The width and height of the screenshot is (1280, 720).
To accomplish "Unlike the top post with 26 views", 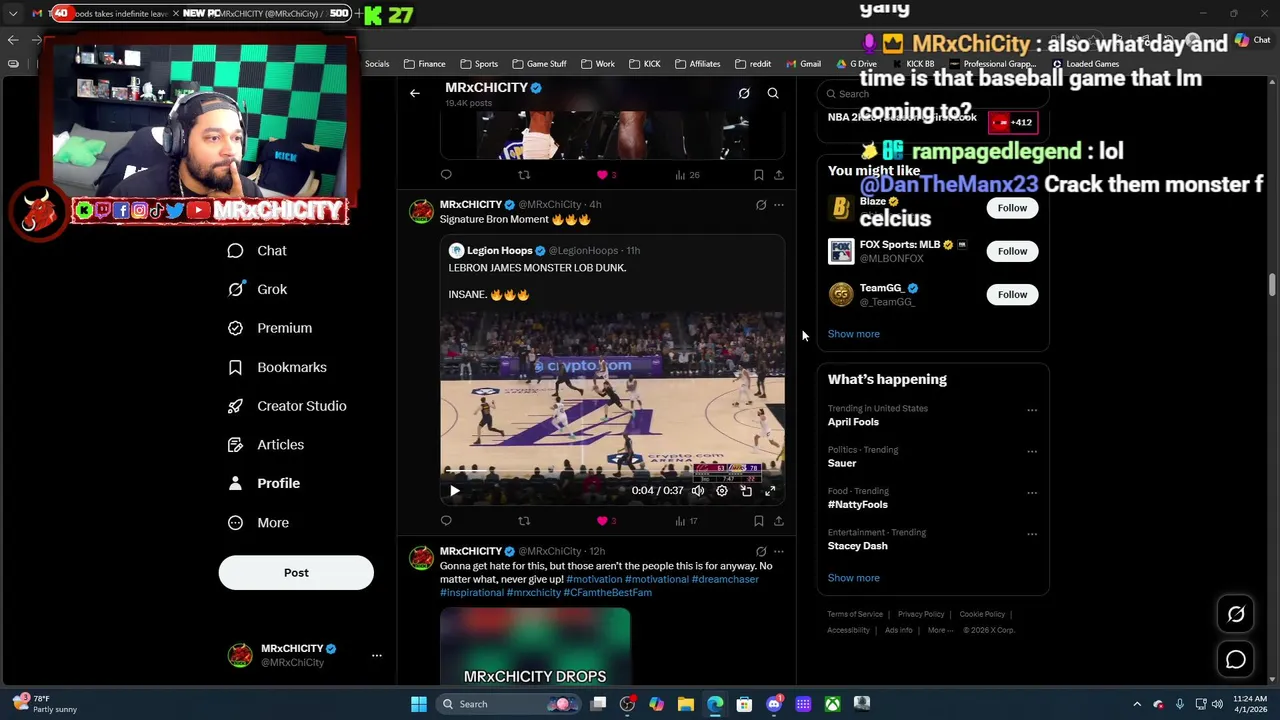I will [x=602, y=175].
